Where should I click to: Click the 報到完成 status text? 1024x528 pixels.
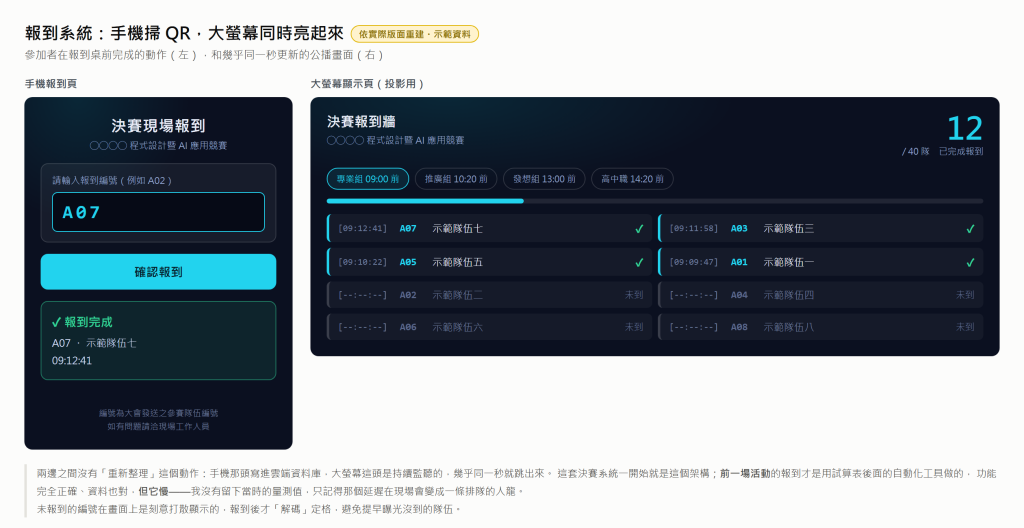[x=88, y=322]
